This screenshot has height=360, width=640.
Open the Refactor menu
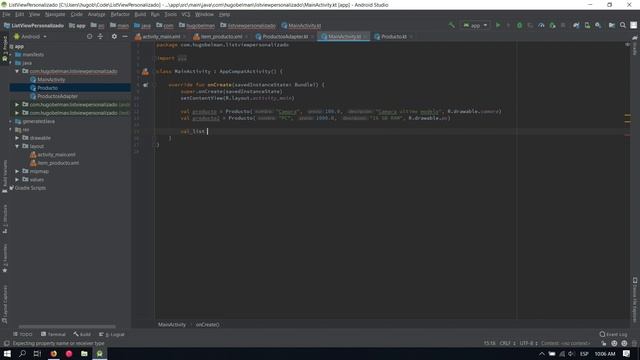pos(120,14)
